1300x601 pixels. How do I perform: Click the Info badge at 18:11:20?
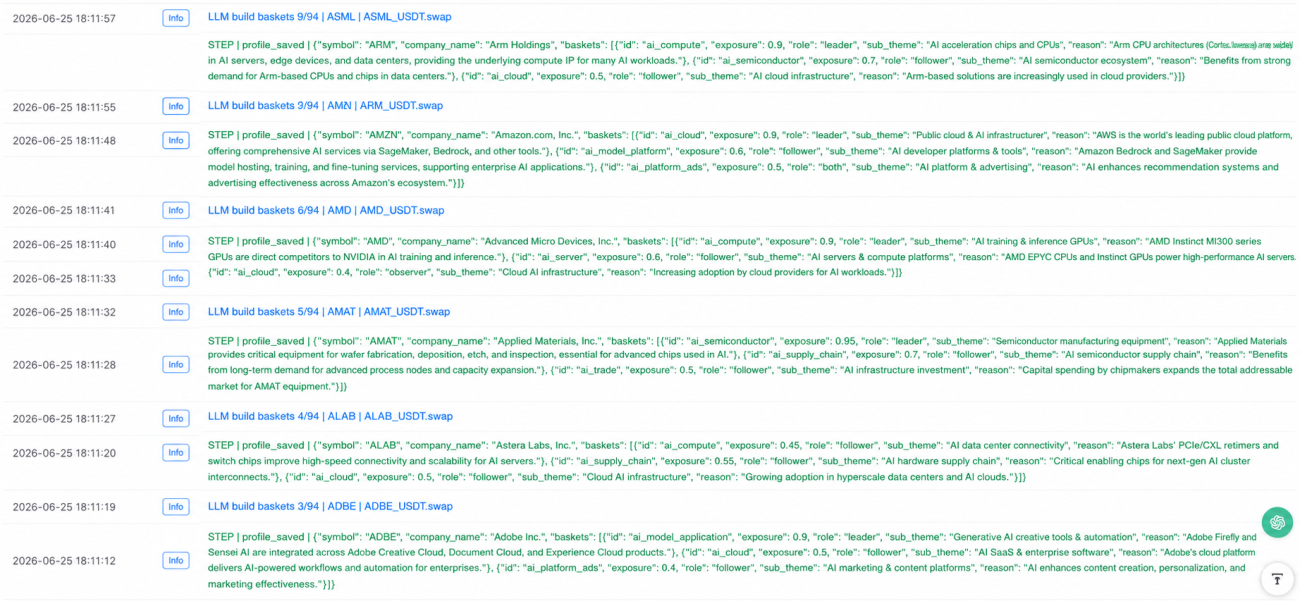176,453
